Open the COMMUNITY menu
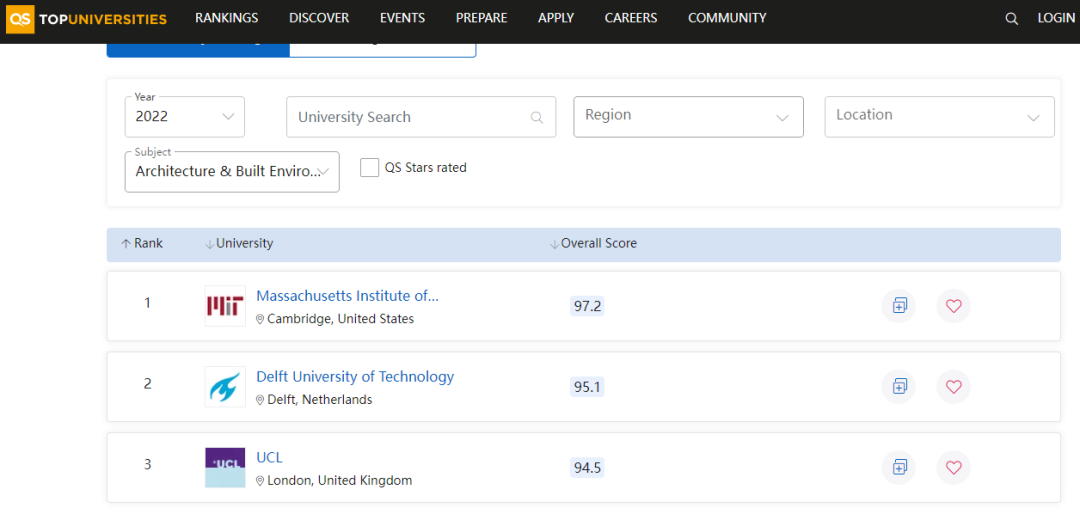Screen dimensions: 1080x514 coord(727,19)
